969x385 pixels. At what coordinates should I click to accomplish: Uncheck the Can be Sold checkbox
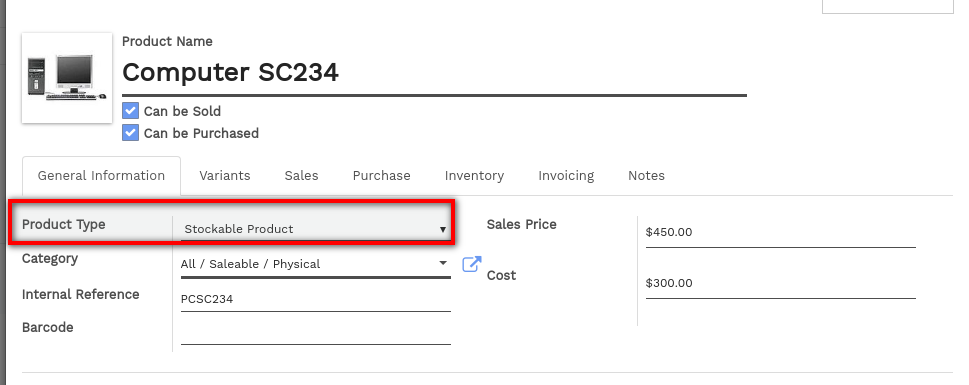point(130,111)
